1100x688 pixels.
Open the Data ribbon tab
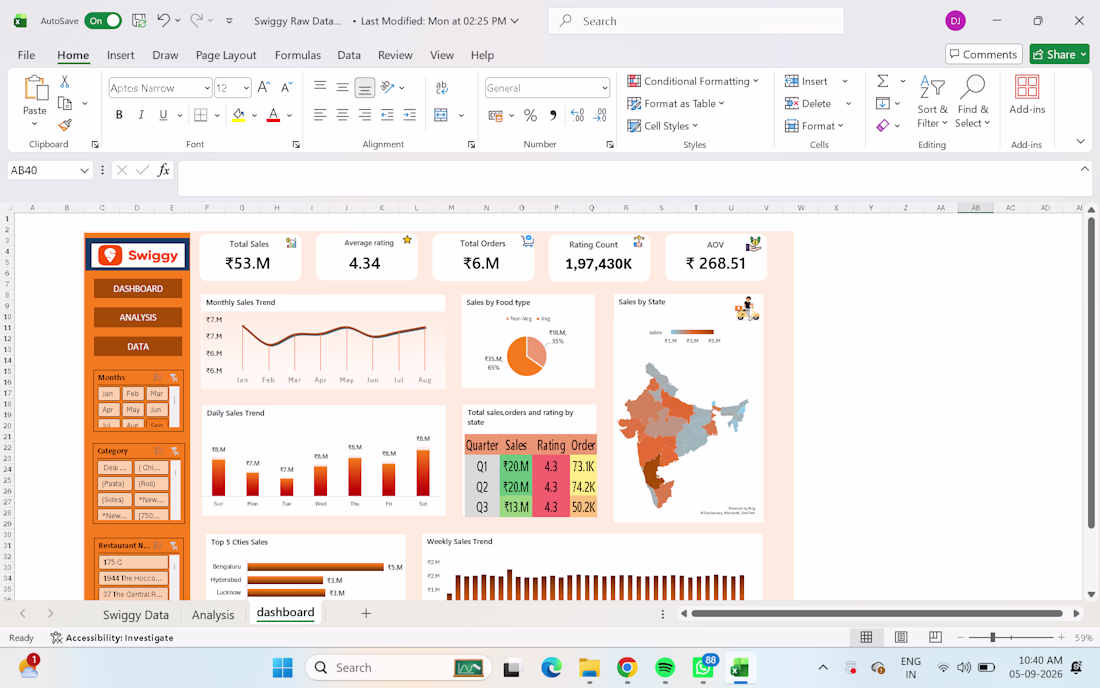349,55
